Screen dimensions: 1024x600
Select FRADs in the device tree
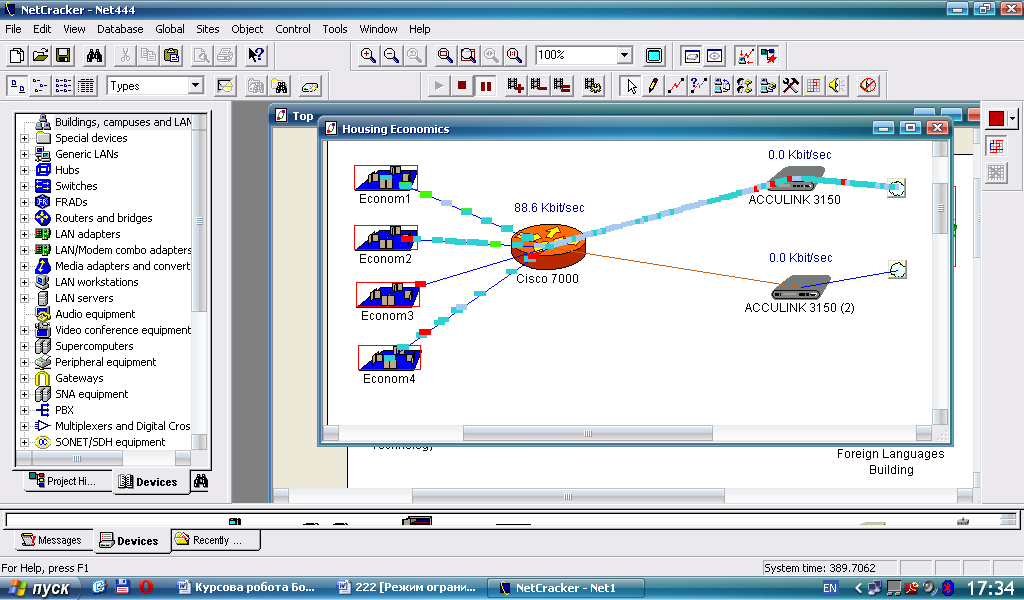point(71,202)
